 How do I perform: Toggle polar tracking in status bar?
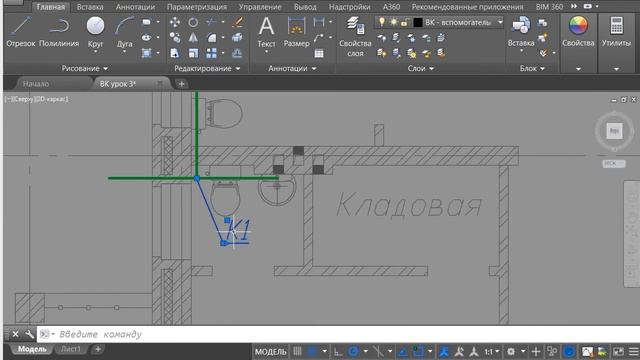pyautogui.click(x=353, y=351)
